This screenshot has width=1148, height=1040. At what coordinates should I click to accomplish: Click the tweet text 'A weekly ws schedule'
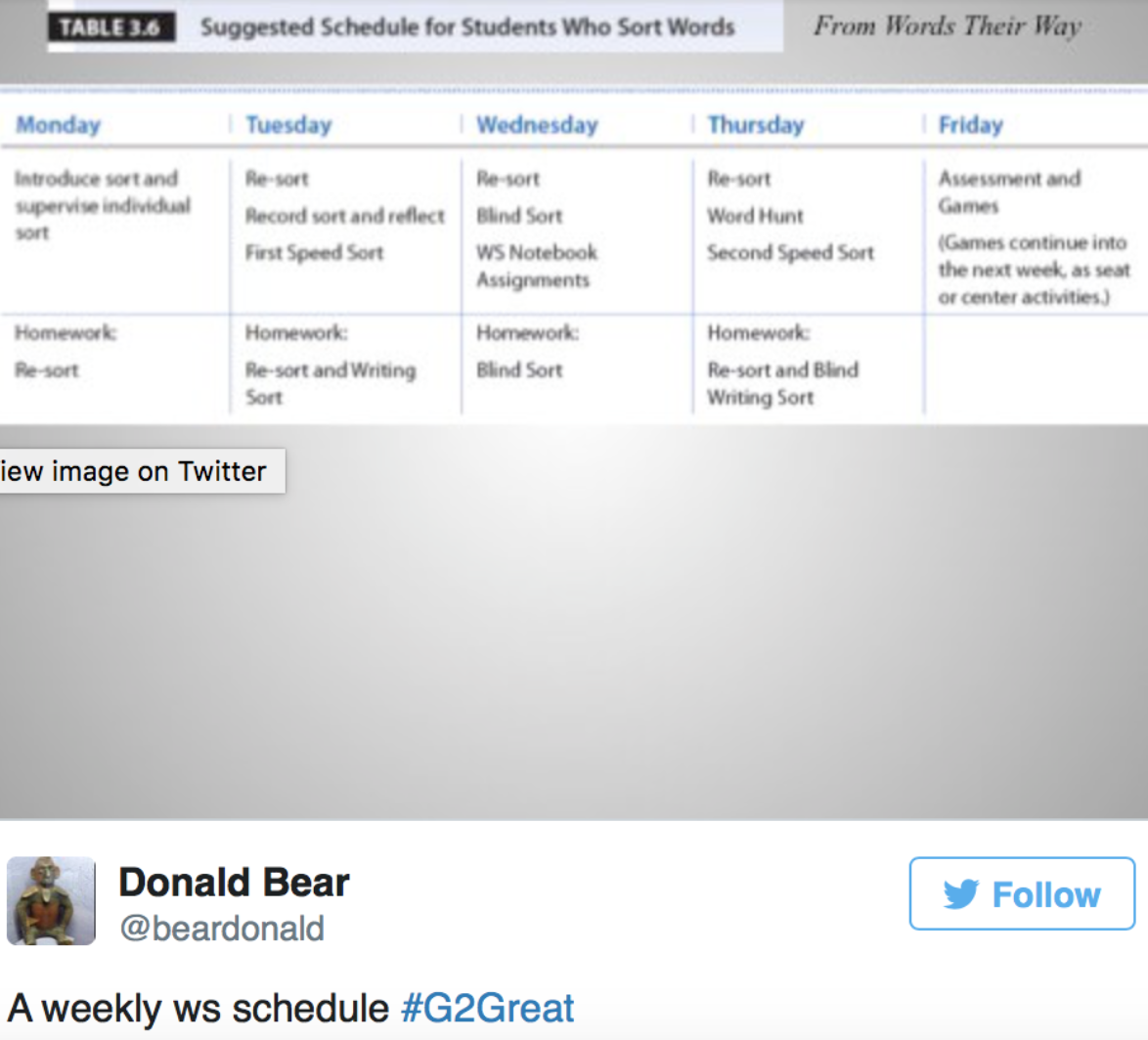(199, 1009)
